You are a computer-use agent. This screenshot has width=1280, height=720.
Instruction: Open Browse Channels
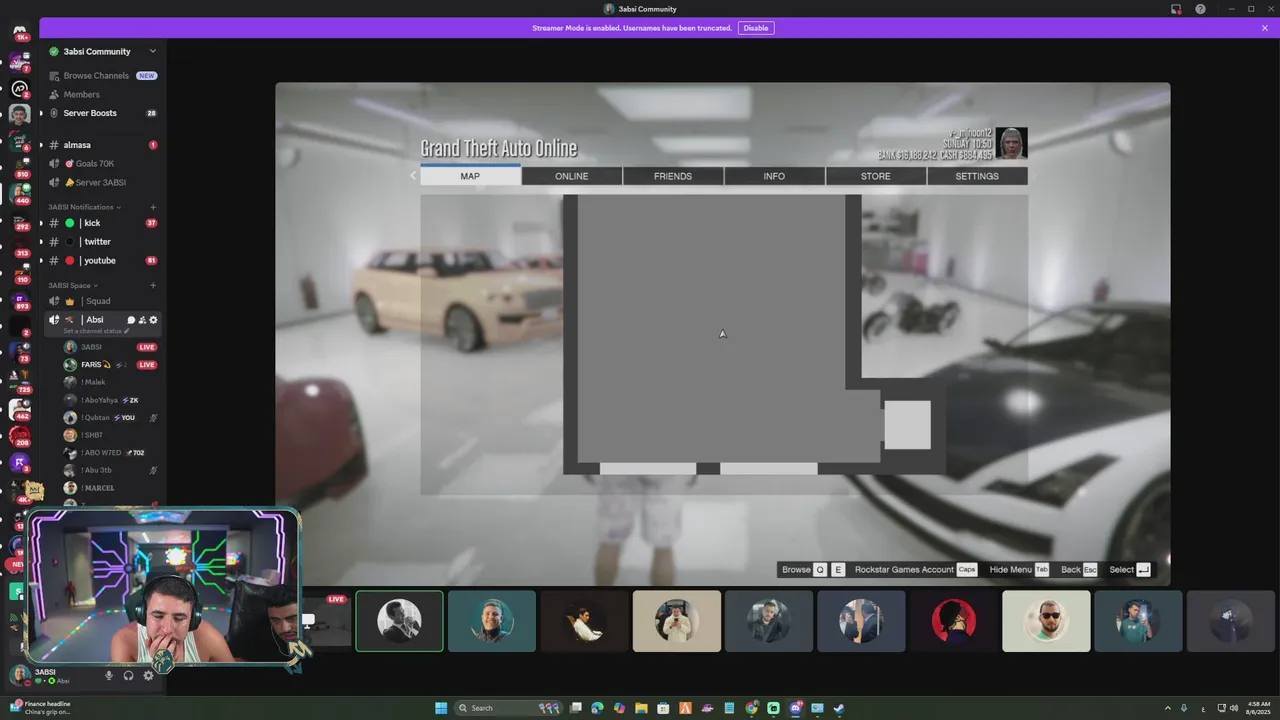103,75
